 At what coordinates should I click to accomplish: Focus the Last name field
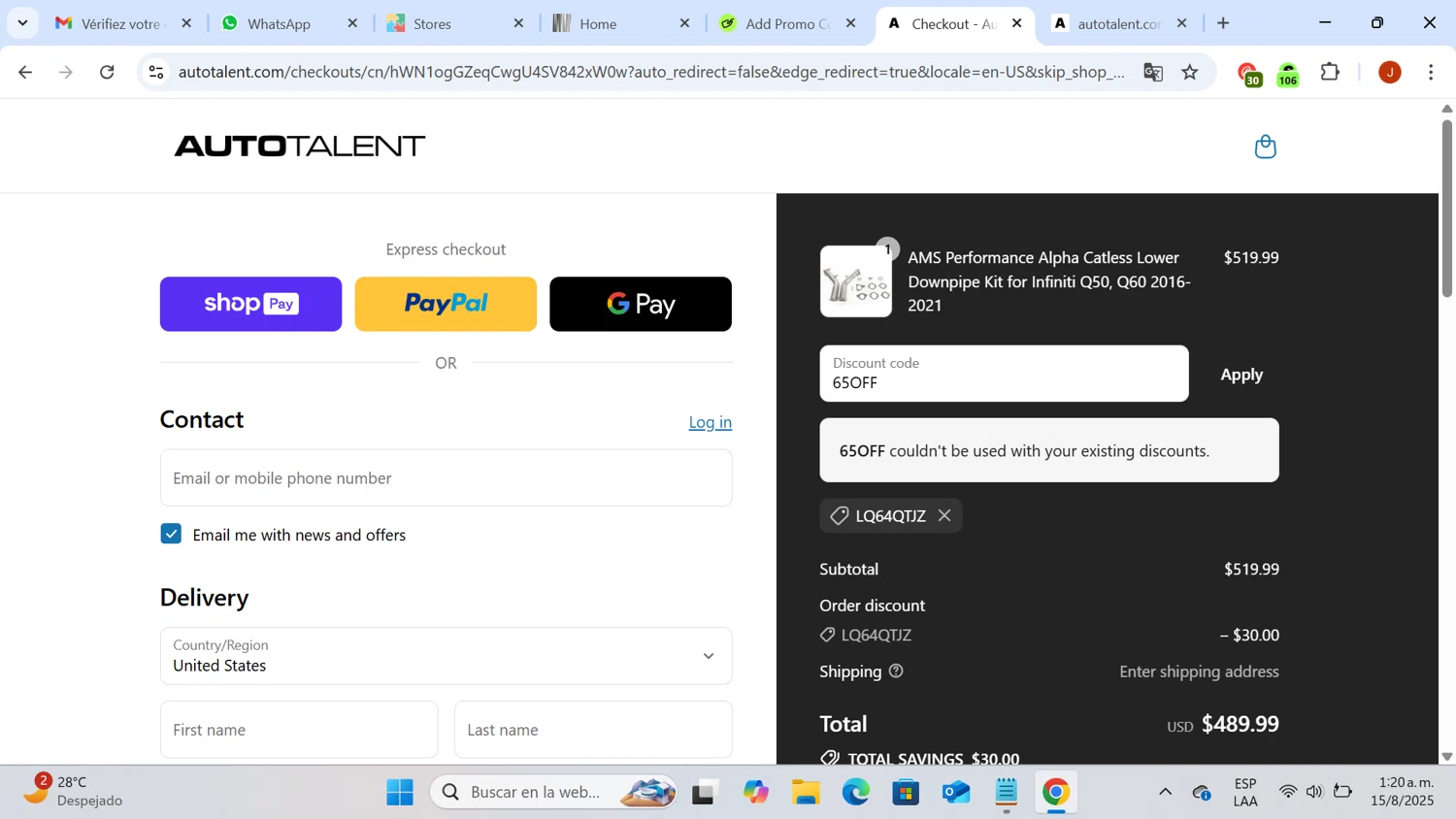click(593, 730)
